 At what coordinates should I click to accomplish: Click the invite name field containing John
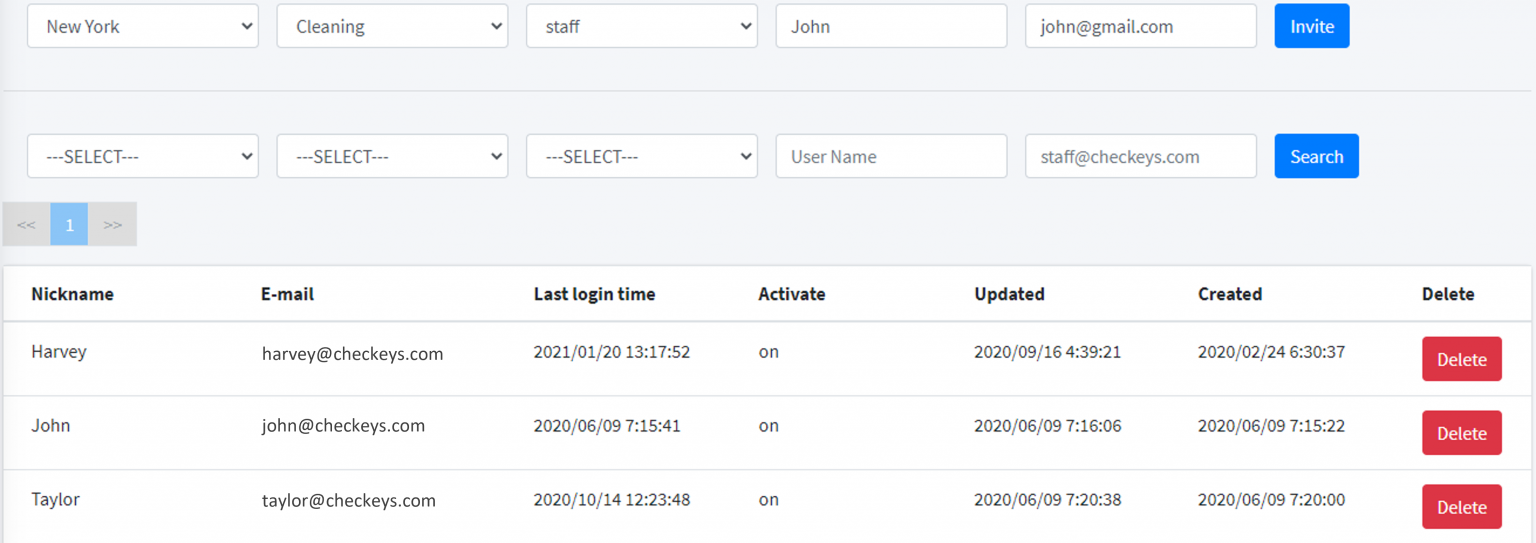(x=891, y=27)
